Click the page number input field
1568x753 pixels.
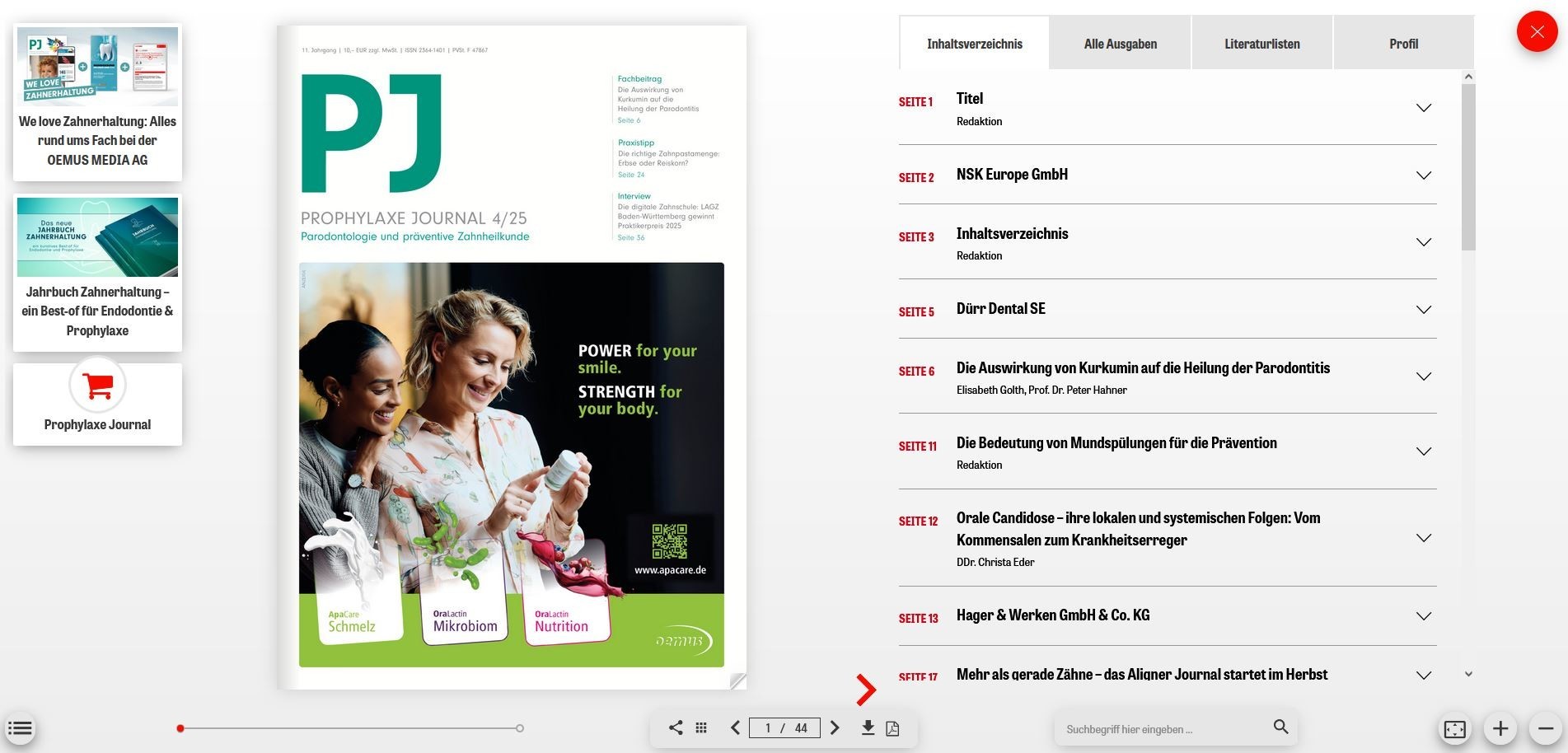(x=784, y=728)
